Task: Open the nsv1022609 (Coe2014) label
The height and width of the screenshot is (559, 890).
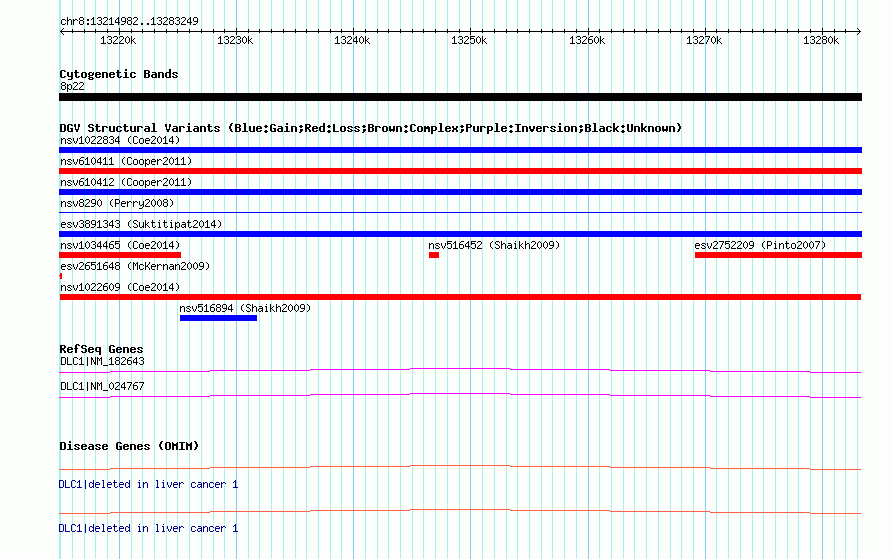Action: pyautogui.click(x=120, y=287)
